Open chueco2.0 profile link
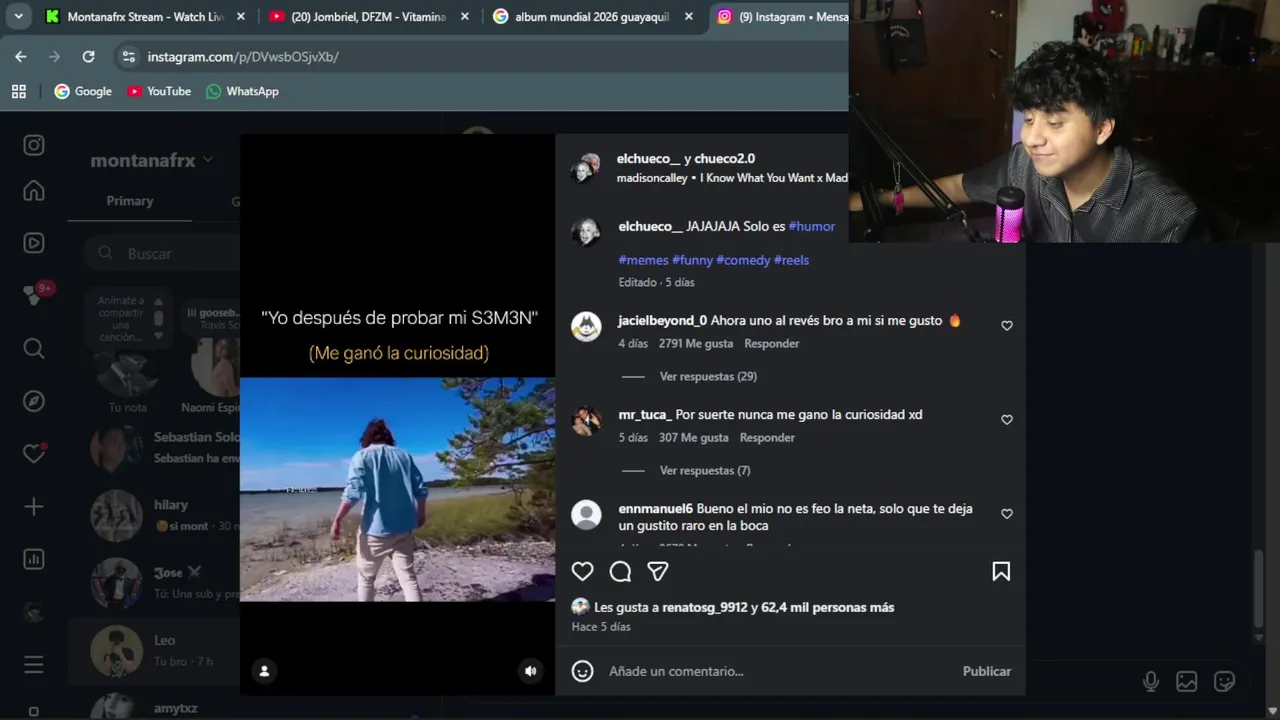Viewport: 1280px width, 720px height. tap(725, 158)
